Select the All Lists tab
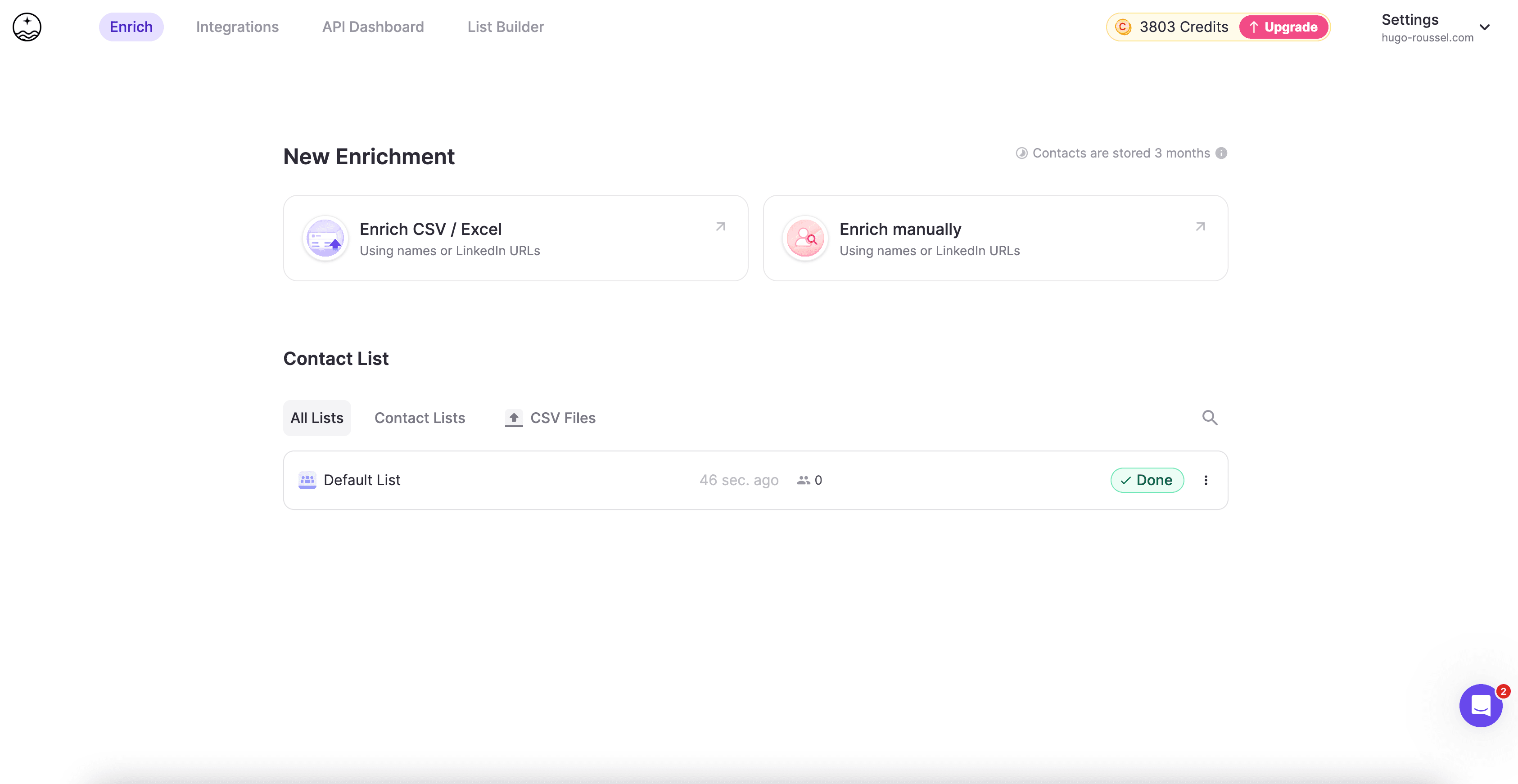The height and width of the screenshot is (784, 1518). pos(317,418)
